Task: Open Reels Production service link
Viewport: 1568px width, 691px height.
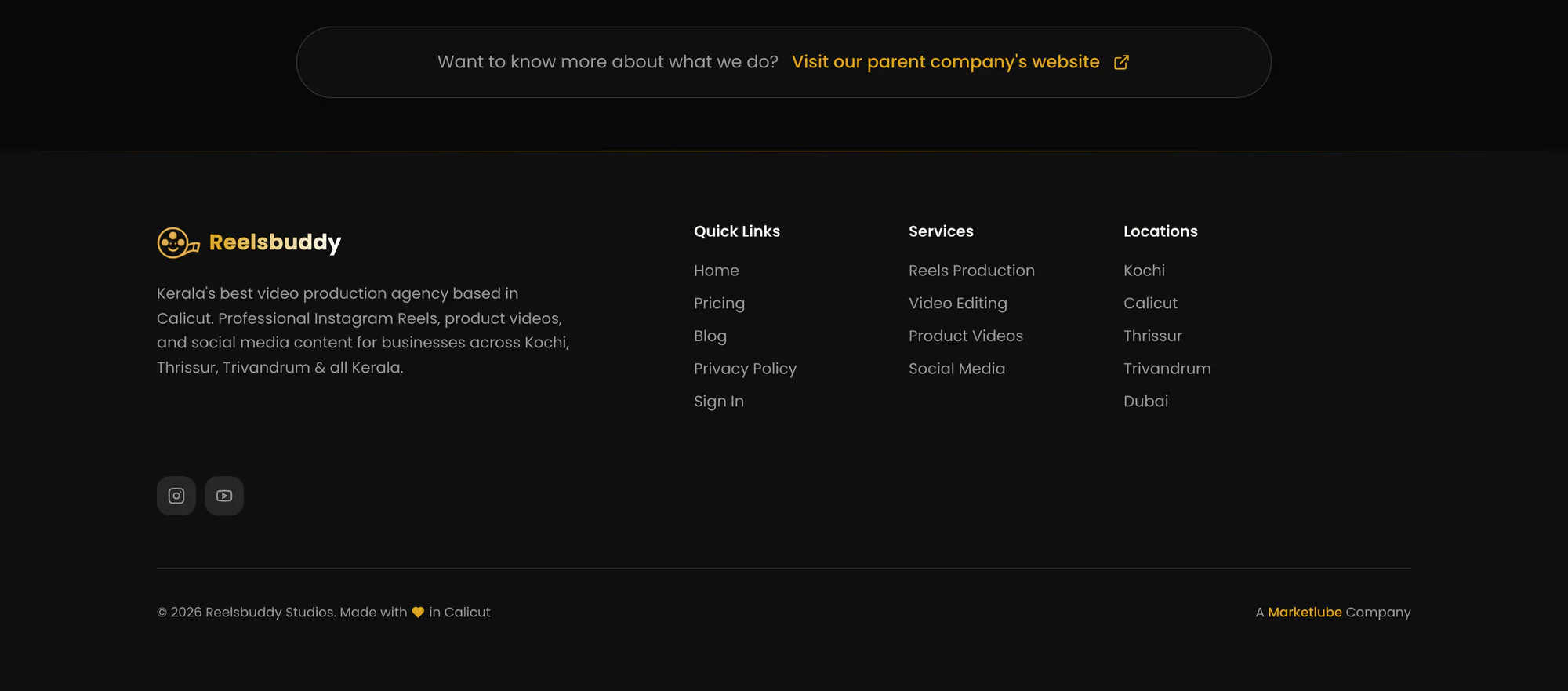Action: pos(971,271)
